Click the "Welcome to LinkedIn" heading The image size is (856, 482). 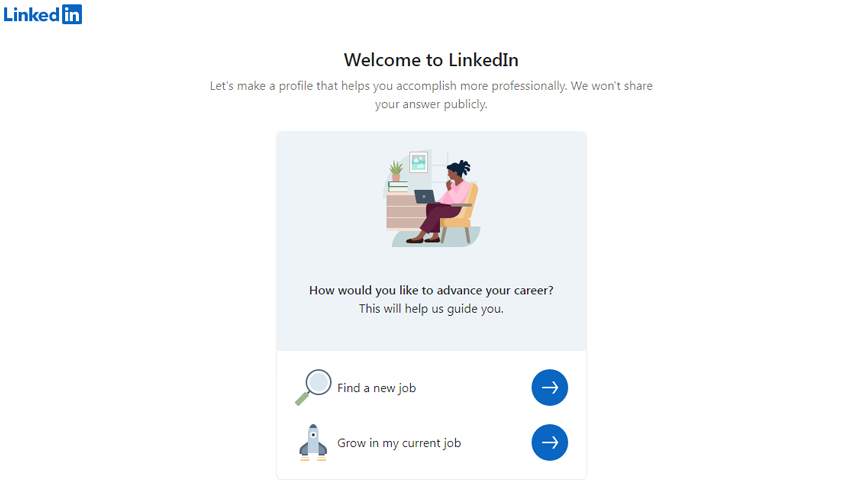click(431, 59)
